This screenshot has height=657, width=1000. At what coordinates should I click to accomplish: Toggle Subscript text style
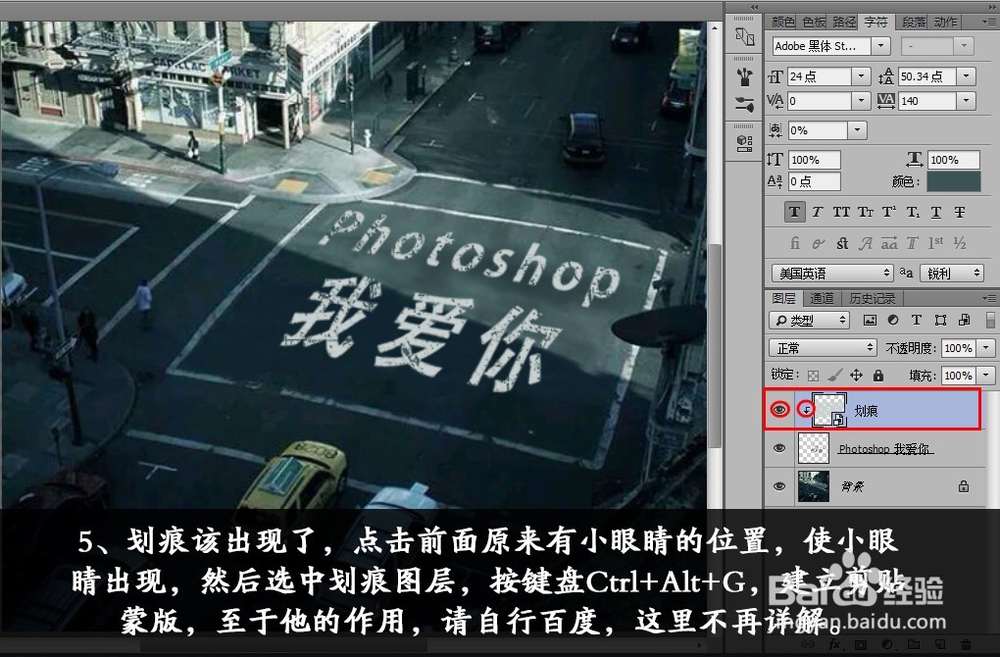click(x=913, y=212)
